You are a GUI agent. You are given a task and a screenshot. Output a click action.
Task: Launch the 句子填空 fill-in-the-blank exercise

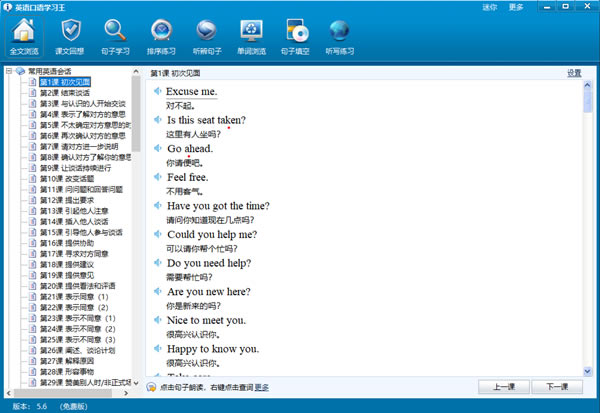296,35
